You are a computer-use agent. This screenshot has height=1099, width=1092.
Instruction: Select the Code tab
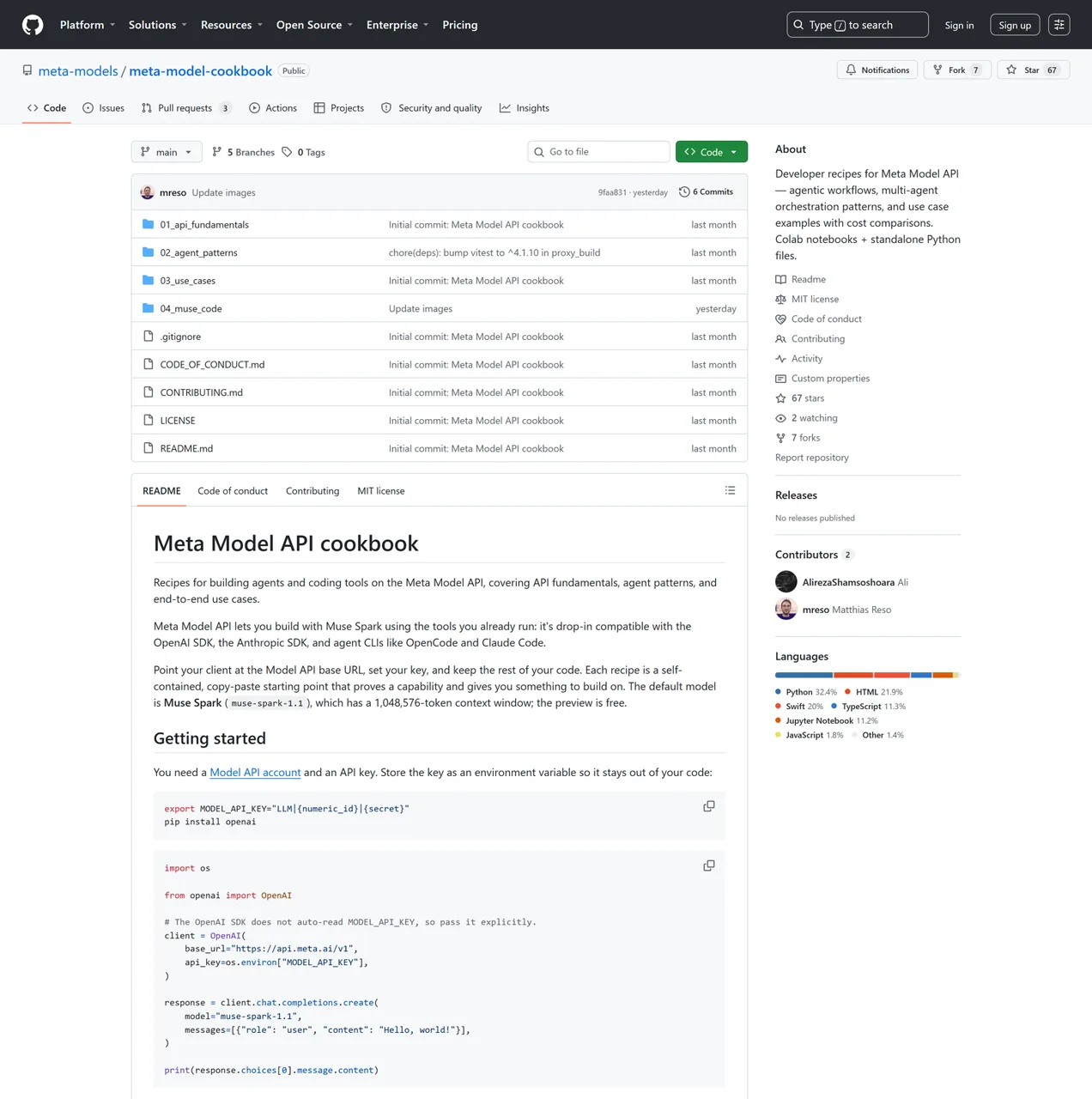(46, 108)
